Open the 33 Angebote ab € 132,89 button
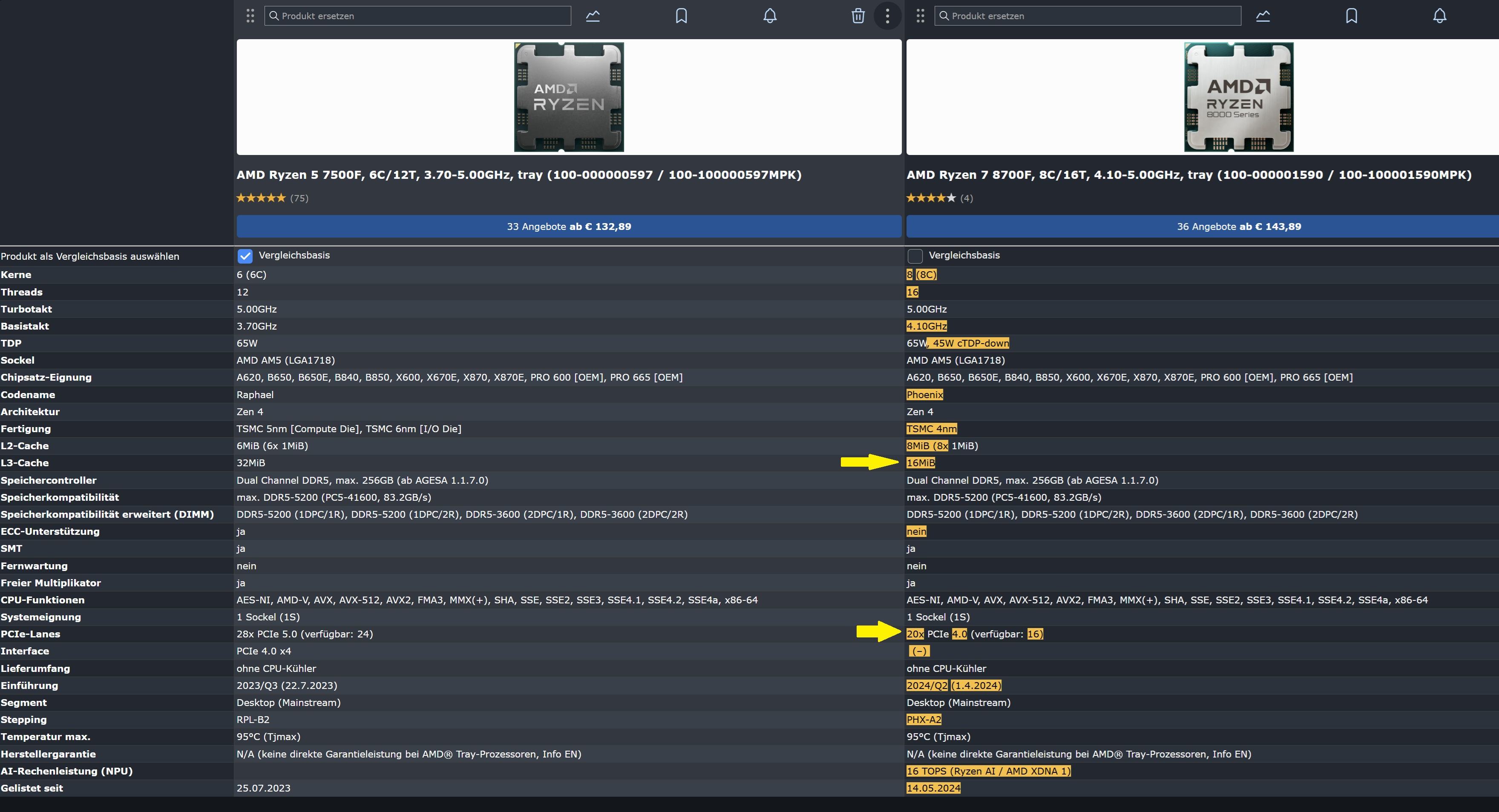This screenshot has height=812, width=1499. tap(569, 226)
